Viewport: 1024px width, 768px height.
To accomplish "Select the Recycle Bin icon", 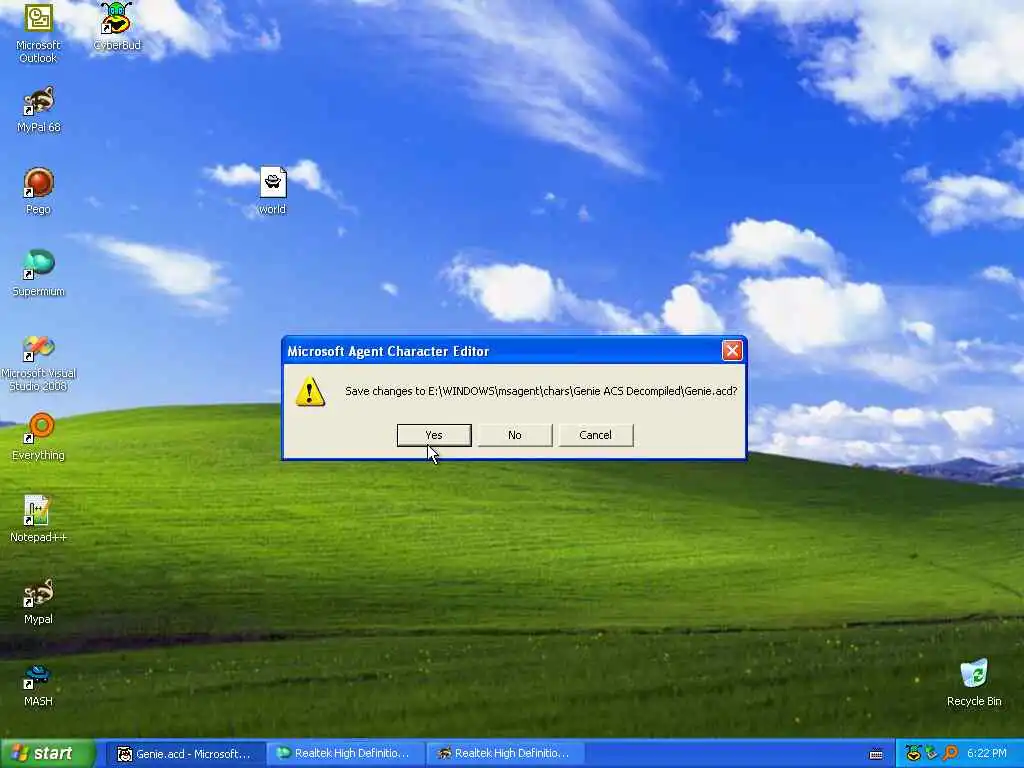I will tap(974, 683).
